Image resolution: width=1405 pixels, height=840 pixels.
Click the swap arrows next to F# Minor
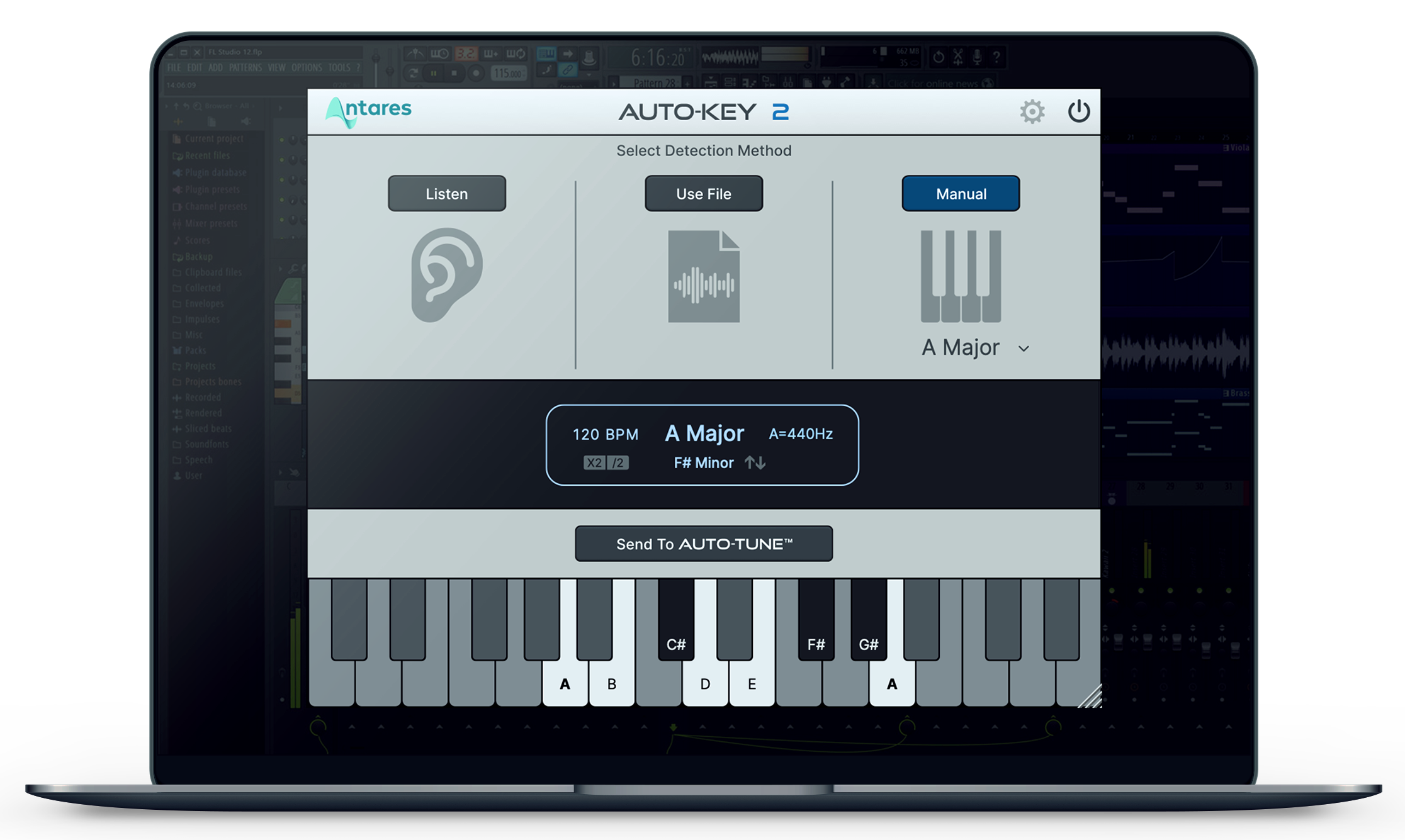click(755, 462)
